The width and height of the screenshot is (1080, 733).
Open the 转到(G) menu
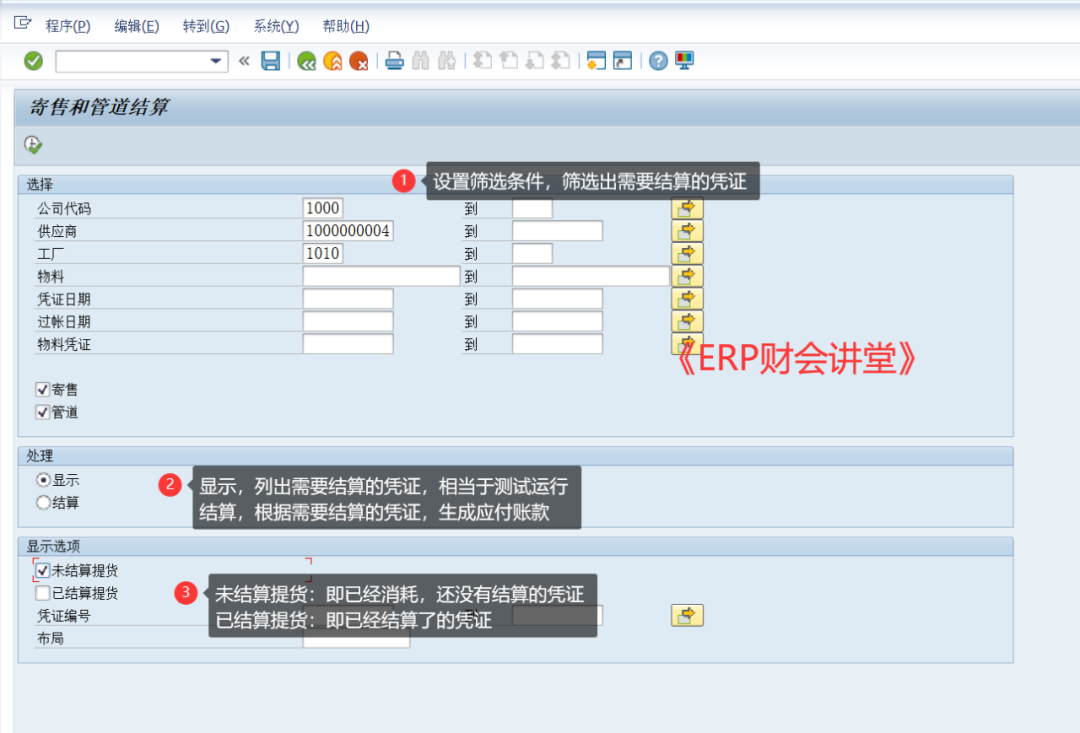pos(206,26)
